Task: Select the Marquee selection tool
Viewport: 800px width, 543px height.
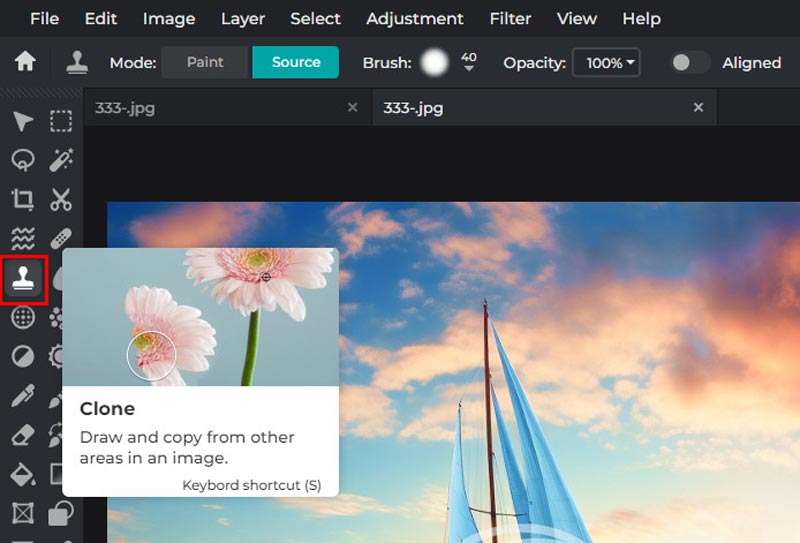Action: click(61, 121)
